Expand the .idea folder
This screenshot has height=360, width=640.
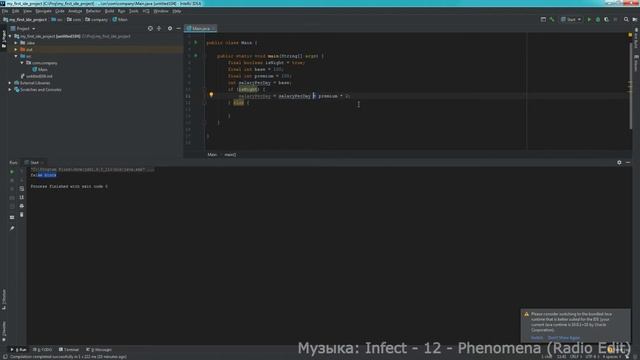[x=16, y=43]
